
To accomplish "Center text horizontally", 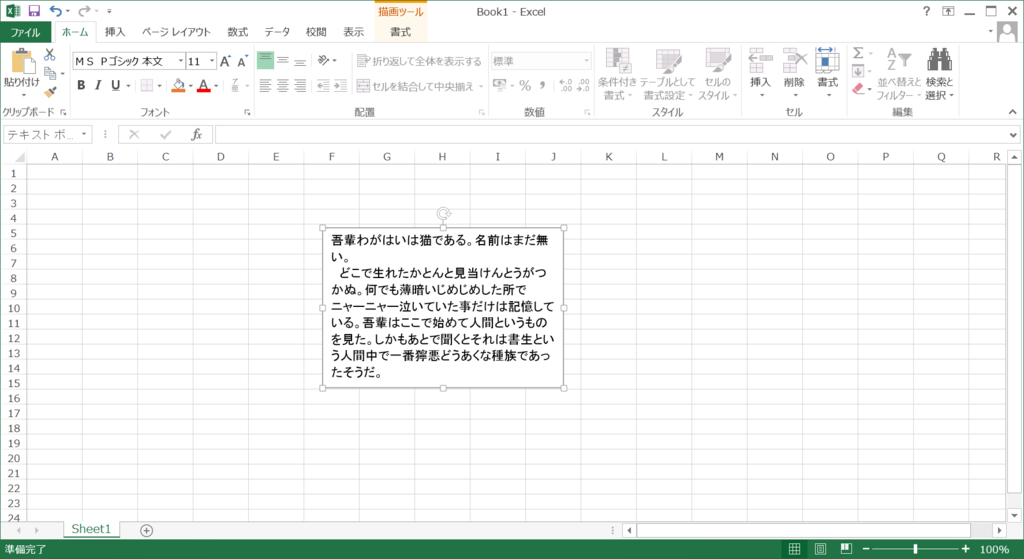I will click(x=283, y=86).
